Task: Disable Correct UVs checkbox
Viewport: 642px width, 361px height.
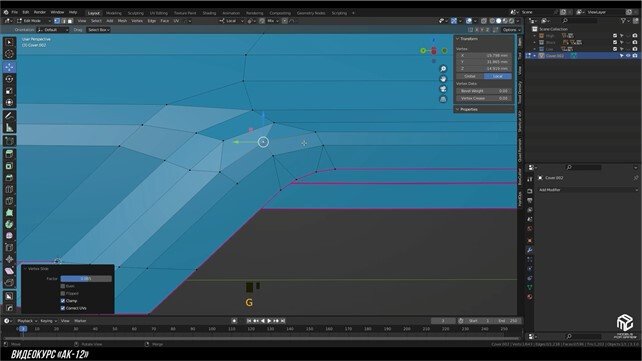Action: pos(63,308)
